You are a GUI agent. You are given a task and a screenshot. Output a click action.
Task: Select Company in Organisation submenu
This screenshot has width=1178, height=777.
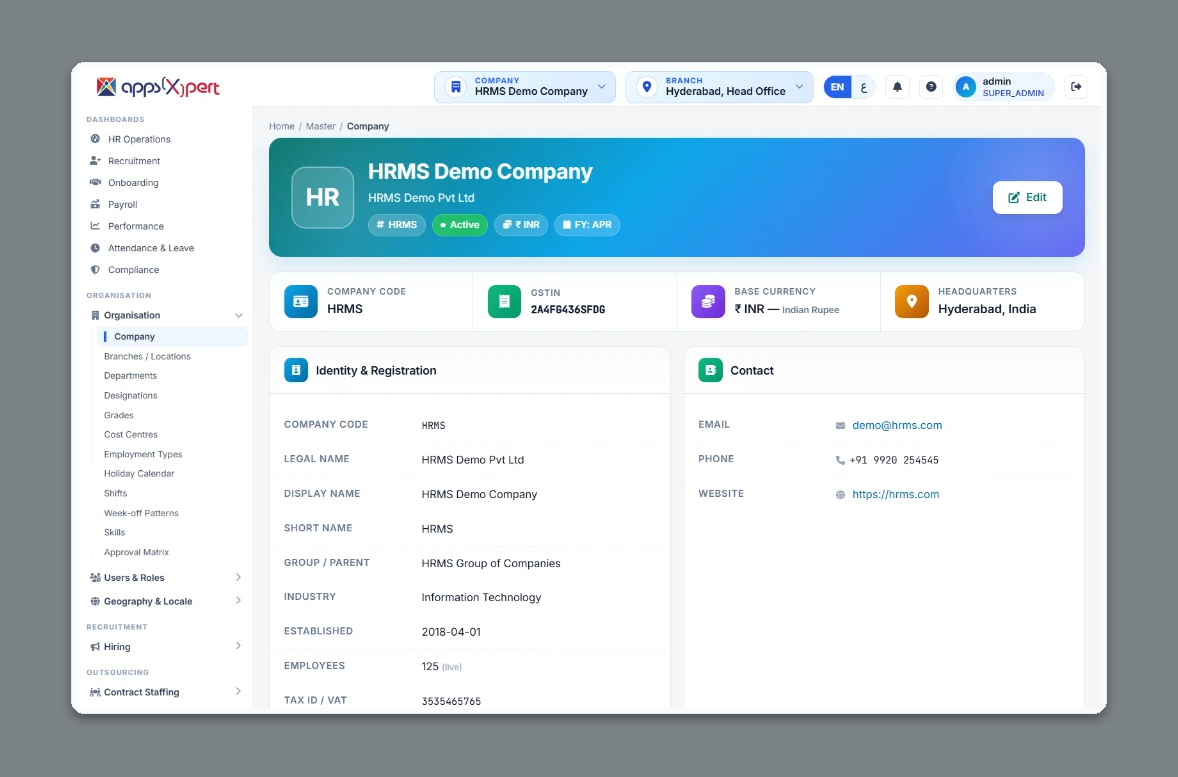pos(172,337)
